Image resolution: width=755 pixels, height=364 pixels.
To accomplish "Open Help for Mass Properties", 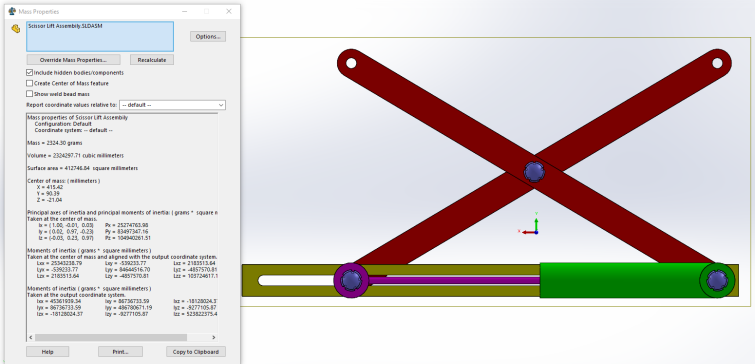I will tap(47, 352).
